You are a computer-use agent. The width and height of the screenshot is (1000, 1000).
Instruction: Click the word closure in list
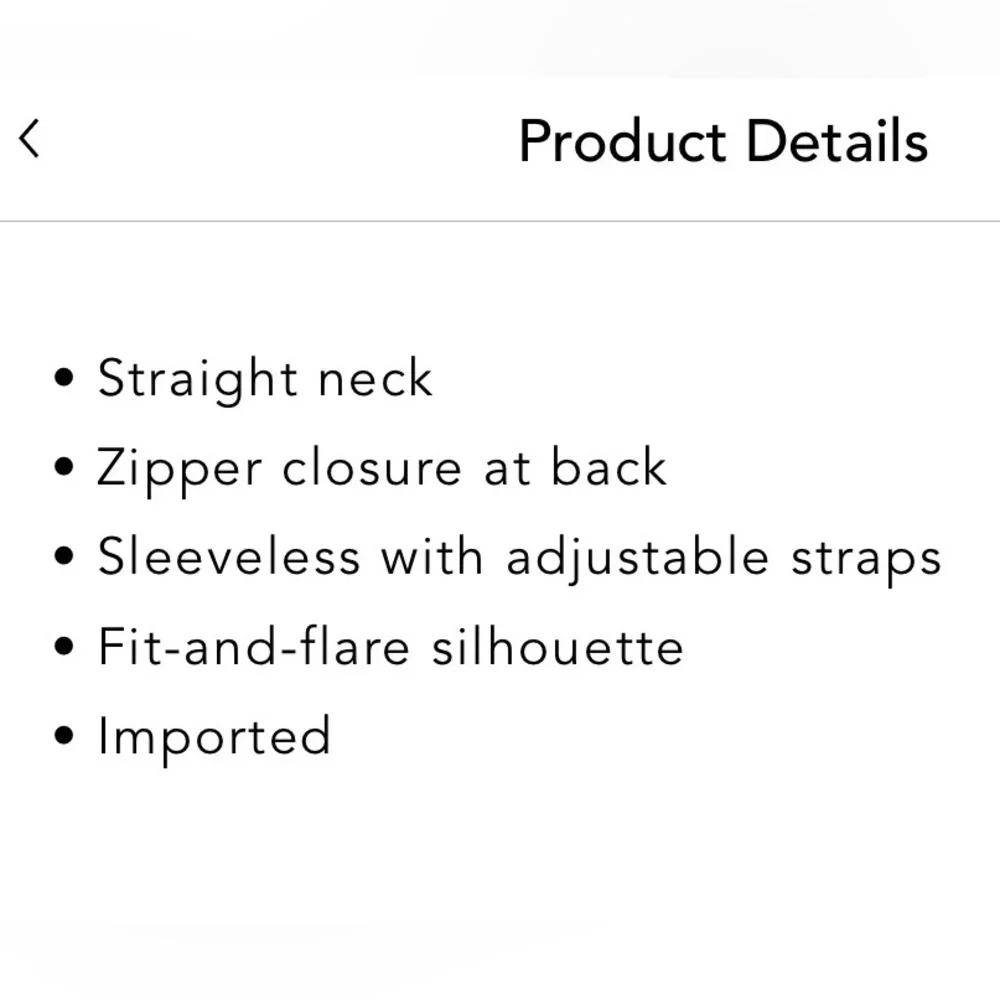pyautogui.click(x=372, y=467)
